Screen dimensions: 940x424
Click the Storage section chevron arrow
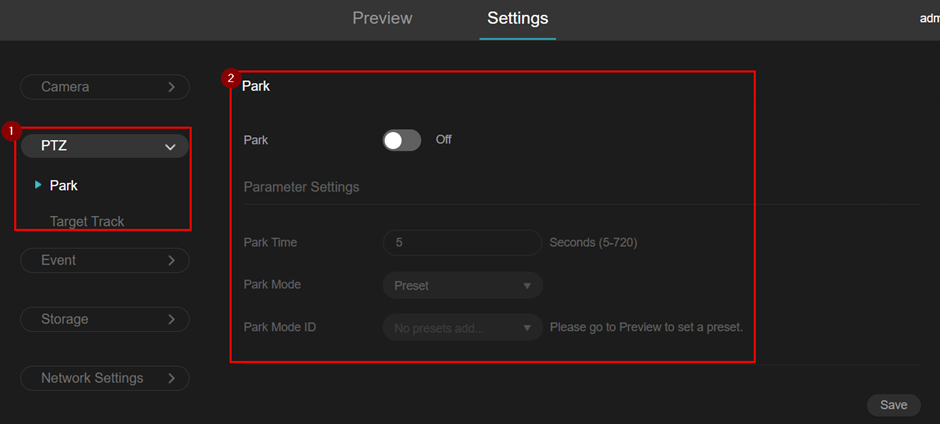coord(171,319)
